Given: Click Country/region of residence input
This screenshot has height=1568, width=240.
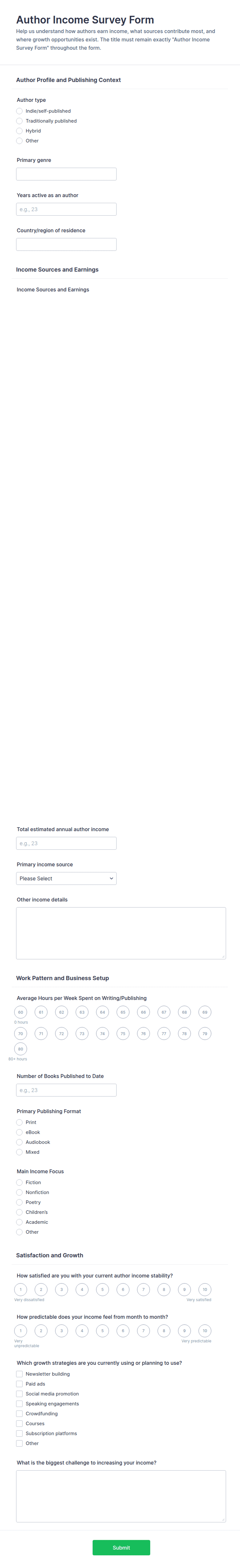Looking at the screenshot, I should click(x=66, y=245).
